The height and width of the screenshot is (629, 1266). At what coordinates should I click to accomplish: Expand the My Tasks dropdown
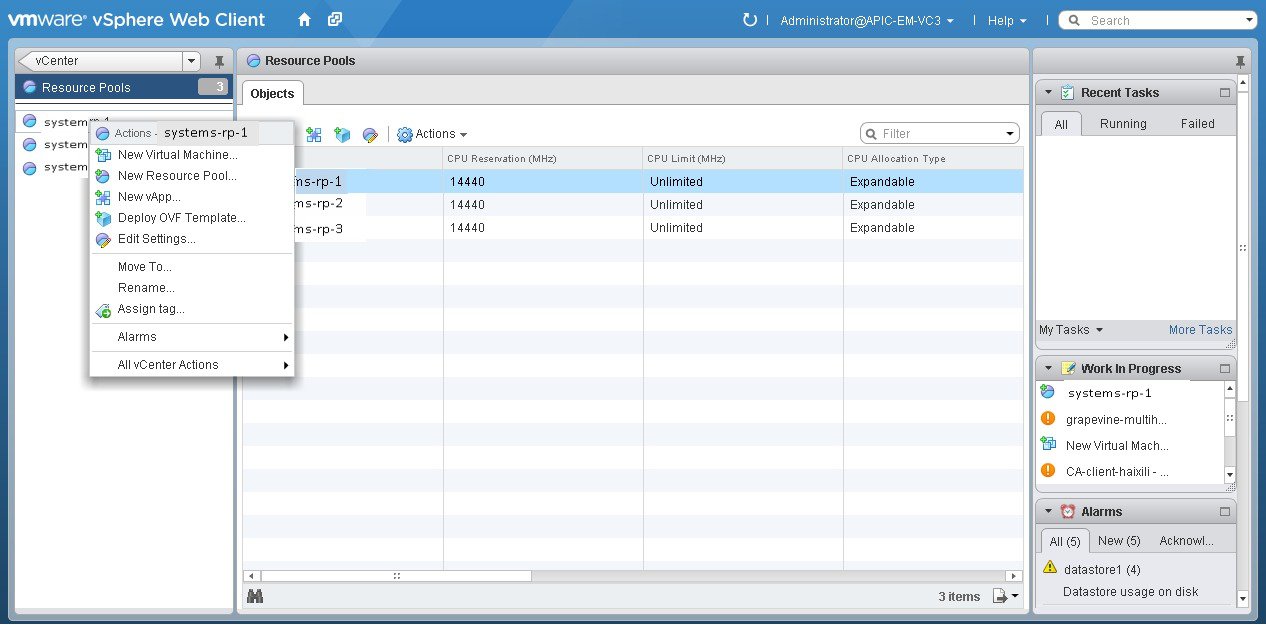click(x=1071, y=330)
